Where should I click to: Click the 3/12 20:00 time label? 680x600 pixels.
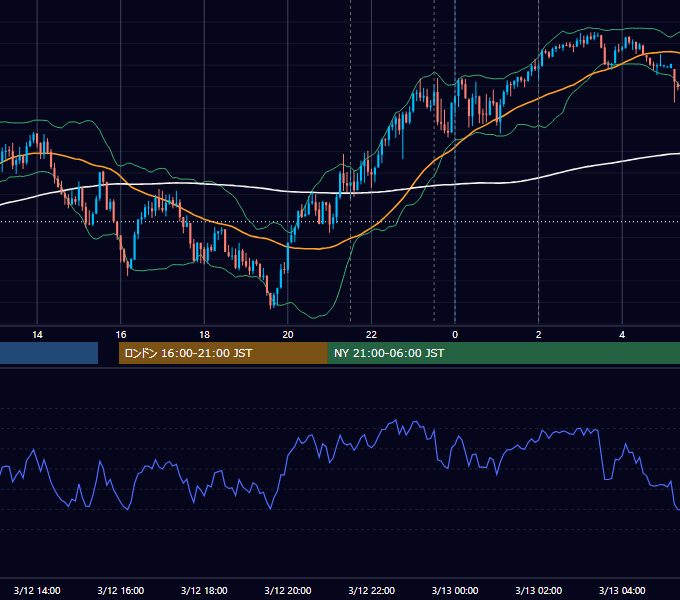[x=288, y=590]
